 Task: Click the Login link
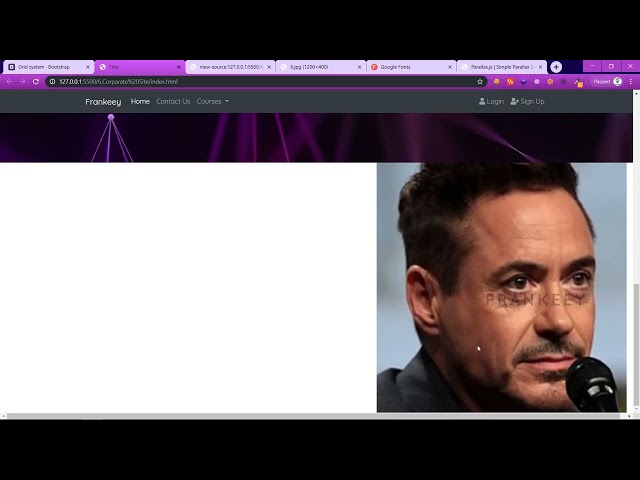tap(491, 102)
